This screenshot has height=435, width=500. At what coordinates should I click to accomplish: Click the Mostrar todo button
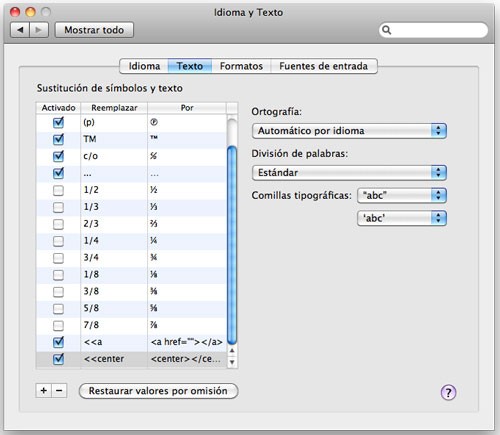click(94, 30)
